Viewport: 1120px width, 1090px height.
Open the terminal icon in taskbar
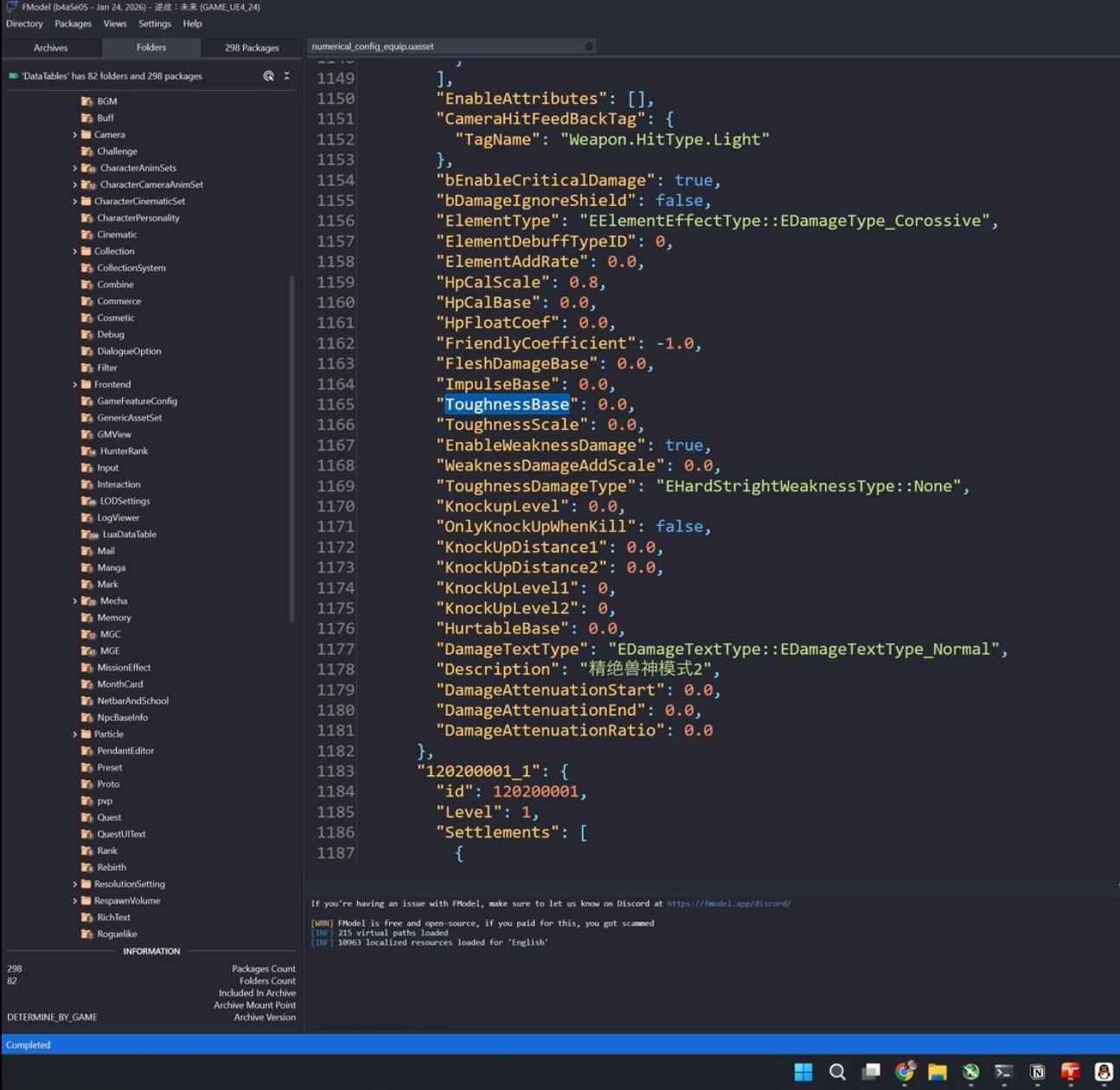(1003, 1072)
